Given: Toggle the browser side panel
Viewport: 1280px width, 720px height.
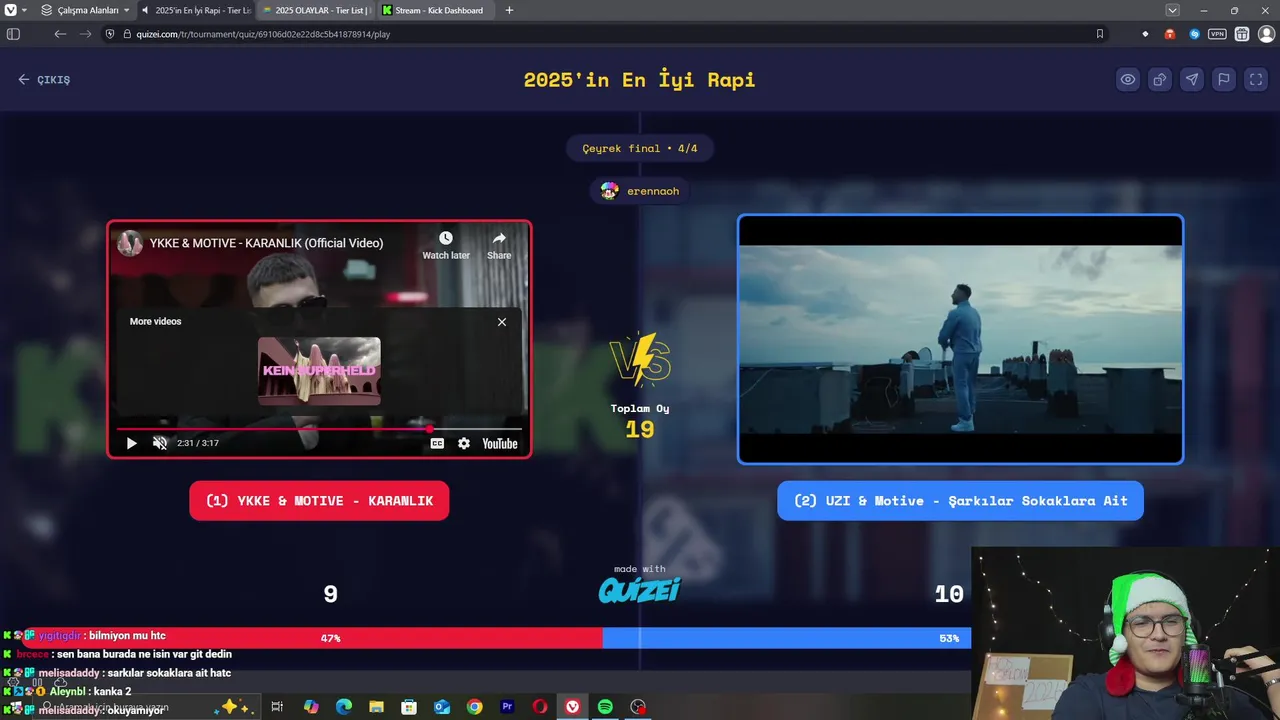Looking at the screenshot, I should (13, 34).
